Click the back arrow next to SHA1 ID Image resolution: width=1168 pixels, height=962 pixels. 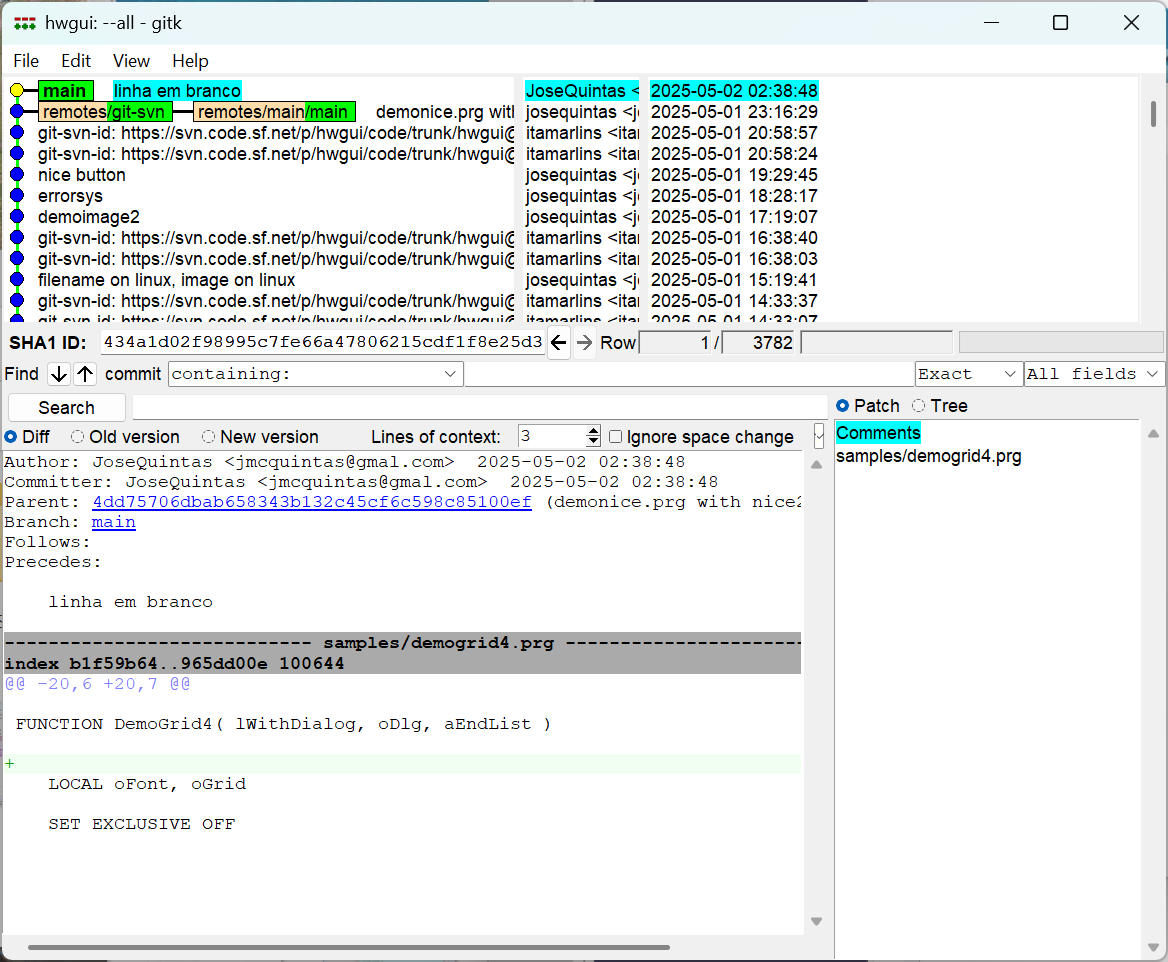click(559, 343)
